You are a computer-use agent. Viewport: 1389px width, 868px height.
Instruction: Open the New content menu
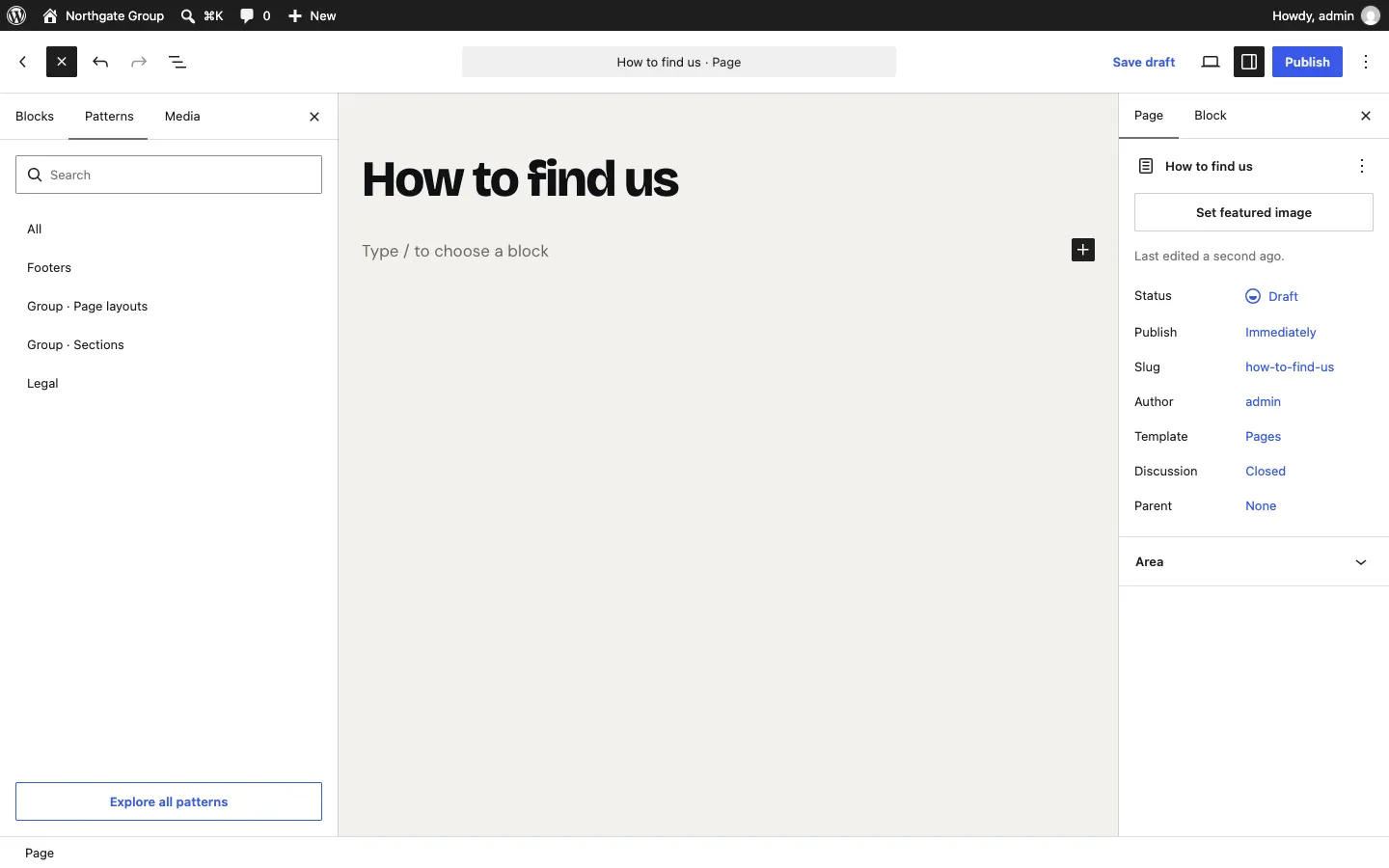coord(313,15)
